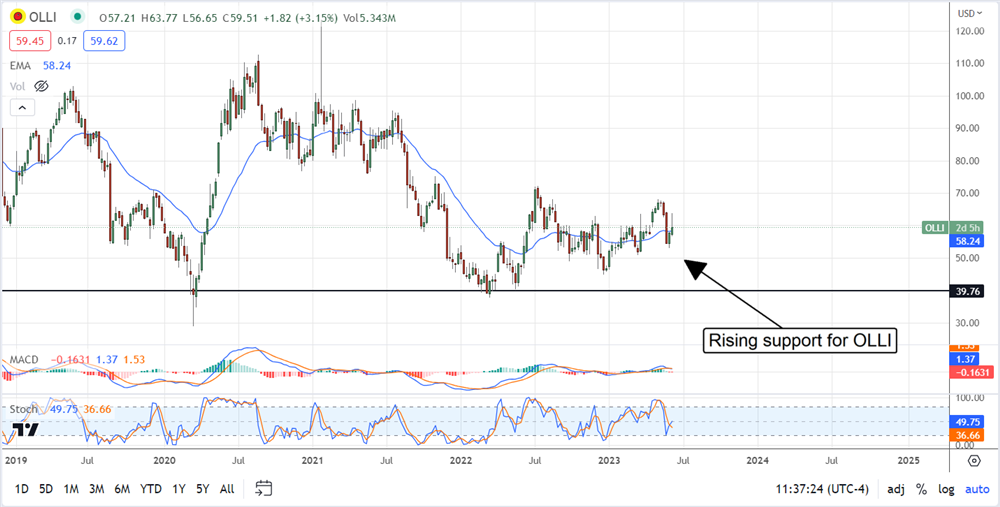Toggle percent scale on the price axis
1000x507 pixels.
[x=922, y=489]
